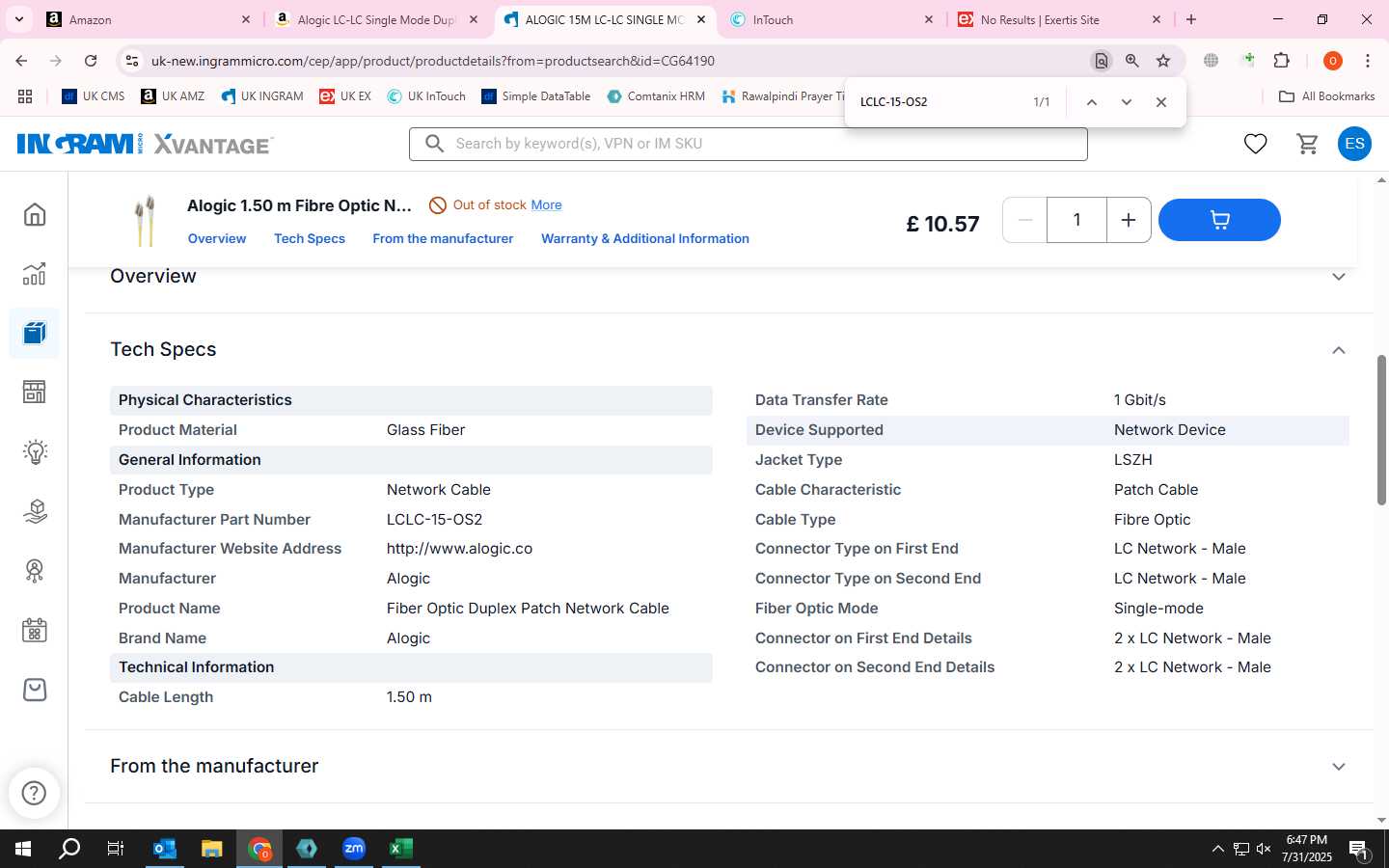Jump to Tech Specs section link
This screenshot has width=1389, height=868.
(x=310, y=238)
